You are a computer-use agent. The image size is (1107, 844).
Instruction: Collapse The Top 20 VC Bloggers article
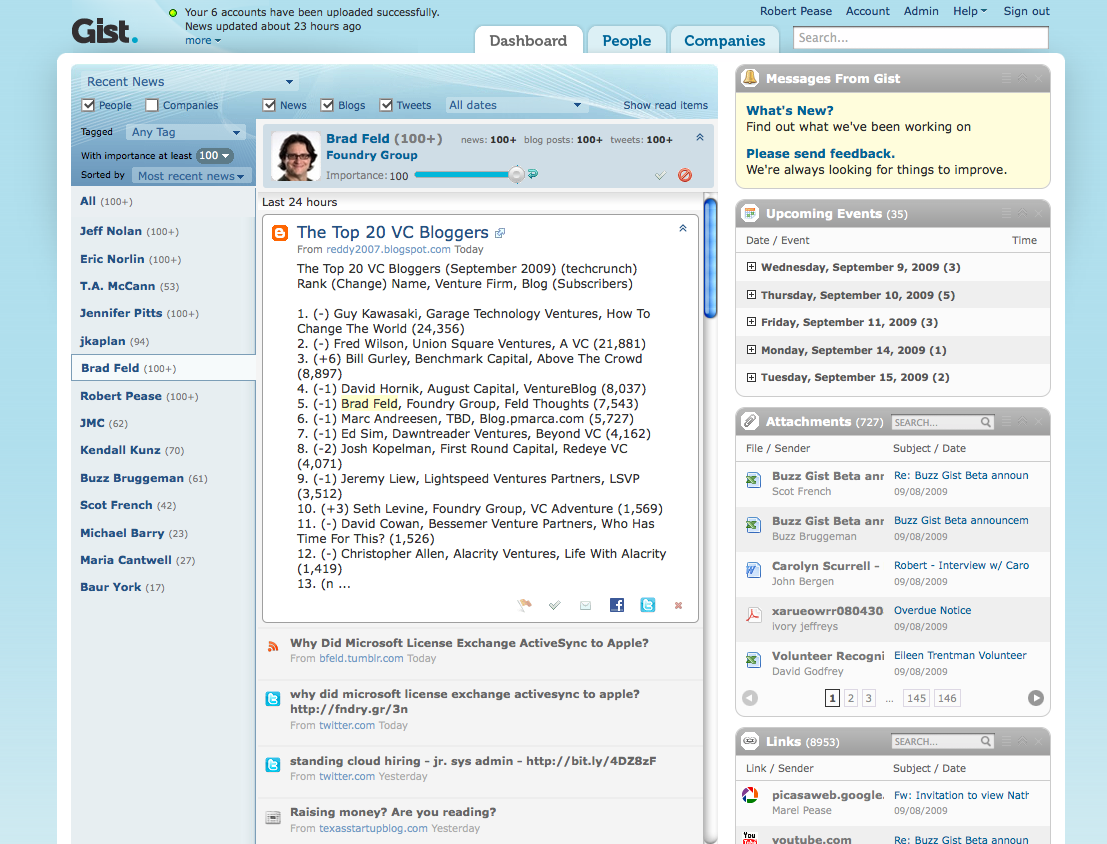point(683,228)
